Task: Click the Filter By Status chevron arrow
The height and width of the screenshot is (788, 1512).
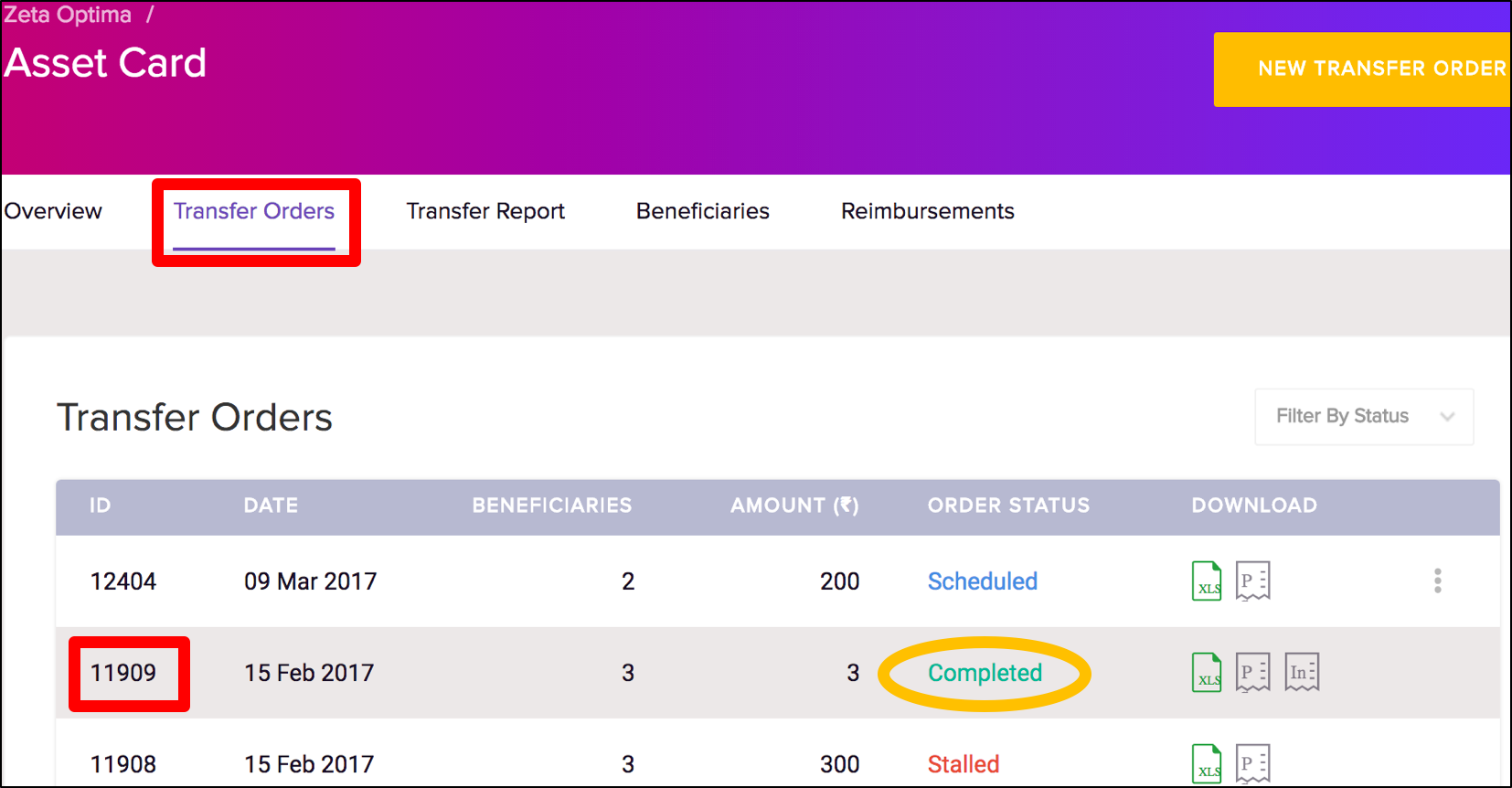Action: click(1447, 417)
